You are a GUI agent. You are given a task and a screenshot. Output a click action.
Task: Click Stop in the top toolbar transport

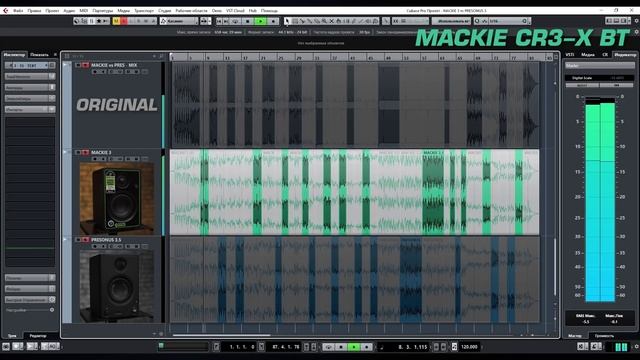click(248, 21)
